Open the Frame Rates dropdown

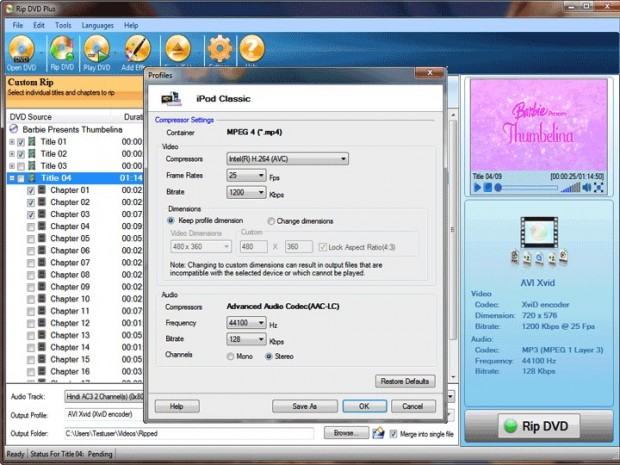[x=246, y=175]
